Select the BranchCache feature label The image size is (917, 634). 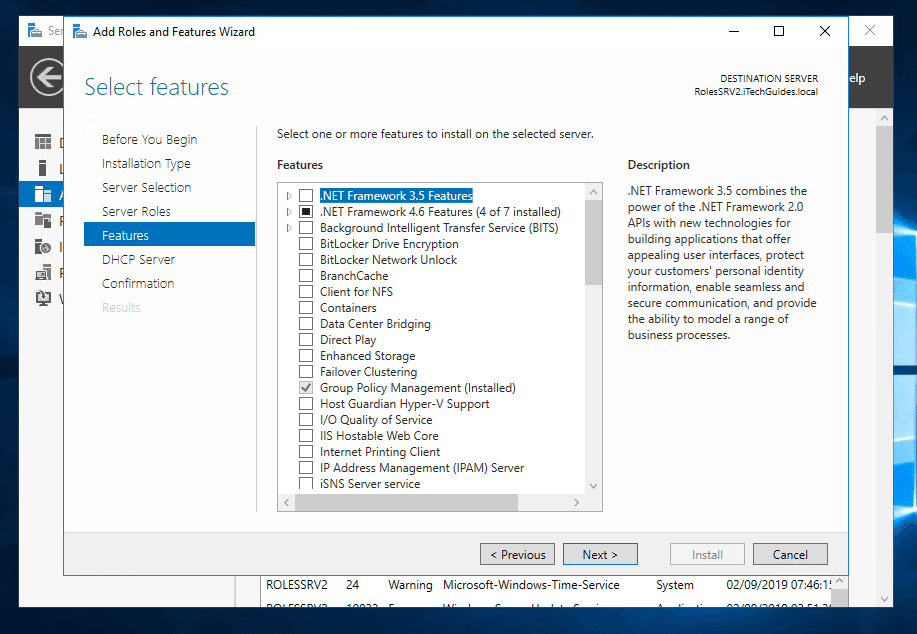354,275
